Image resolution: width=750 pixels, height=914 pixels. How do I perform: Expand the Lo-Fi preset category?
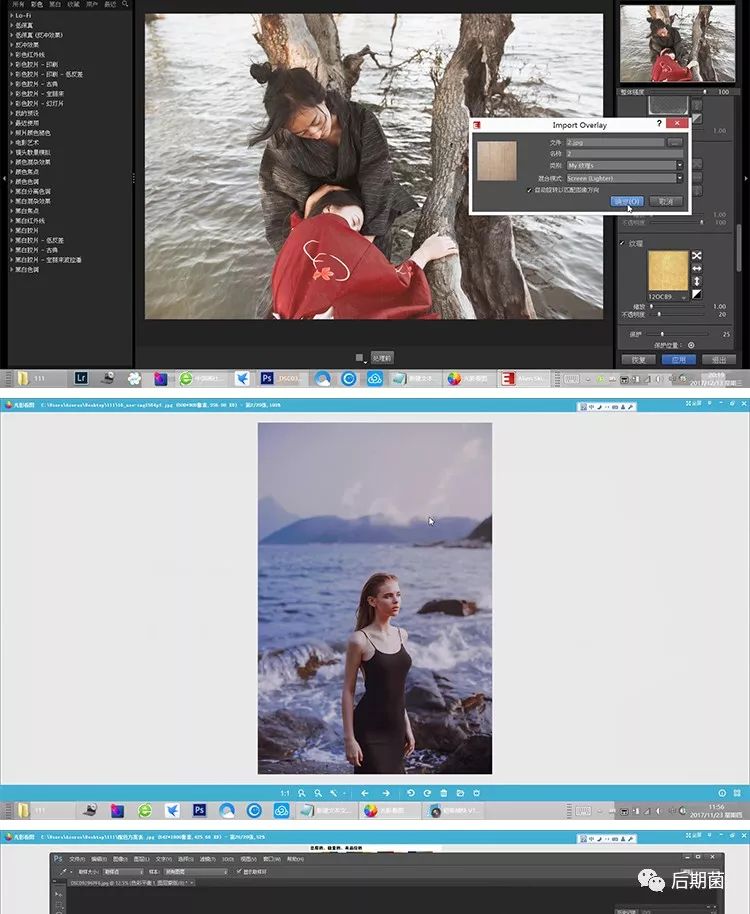click(12, 15)
